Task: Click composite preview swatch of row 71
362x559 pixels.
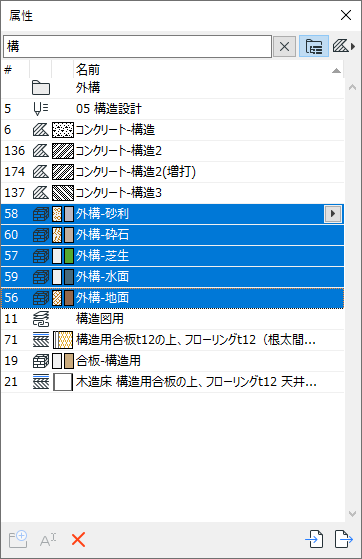Action: tap(63, 340)
